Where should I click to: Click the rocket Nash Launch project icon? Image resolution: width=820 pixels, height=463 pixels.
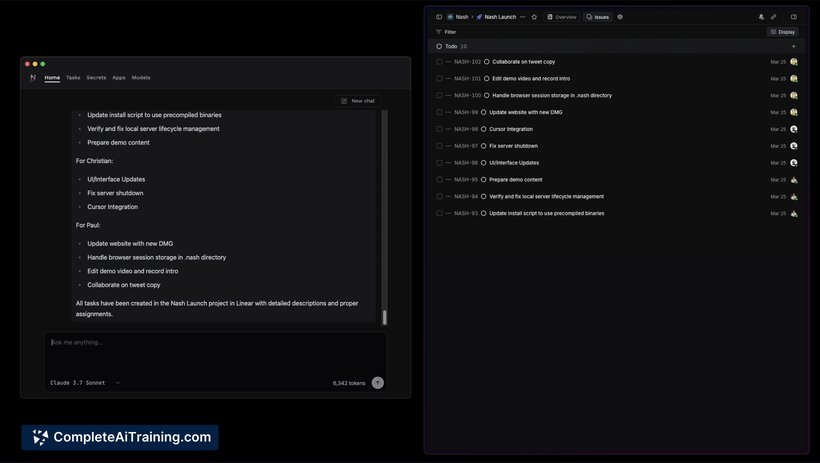tap(479, 17)
